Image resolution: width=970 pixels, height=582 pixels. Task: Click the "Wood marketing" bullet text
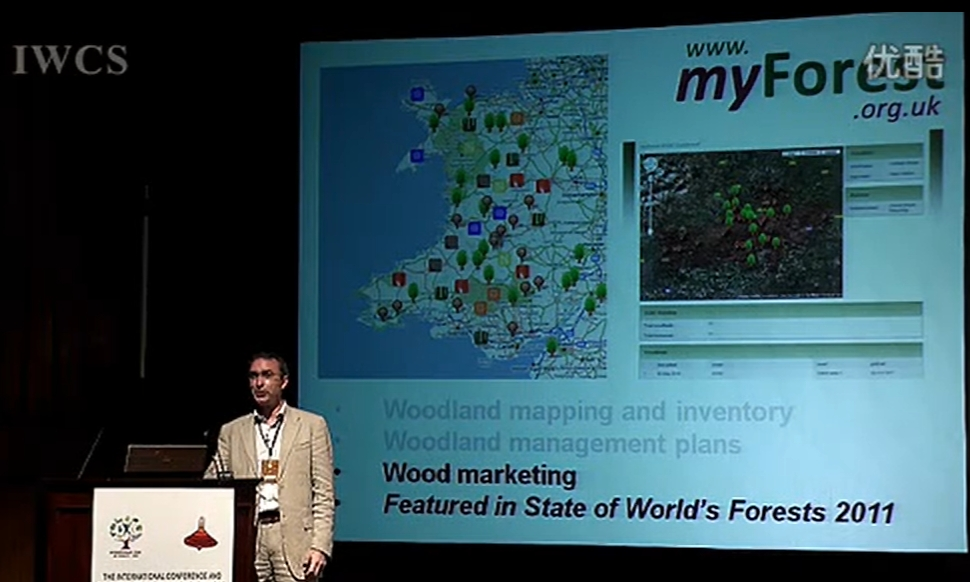coord(479,474)
